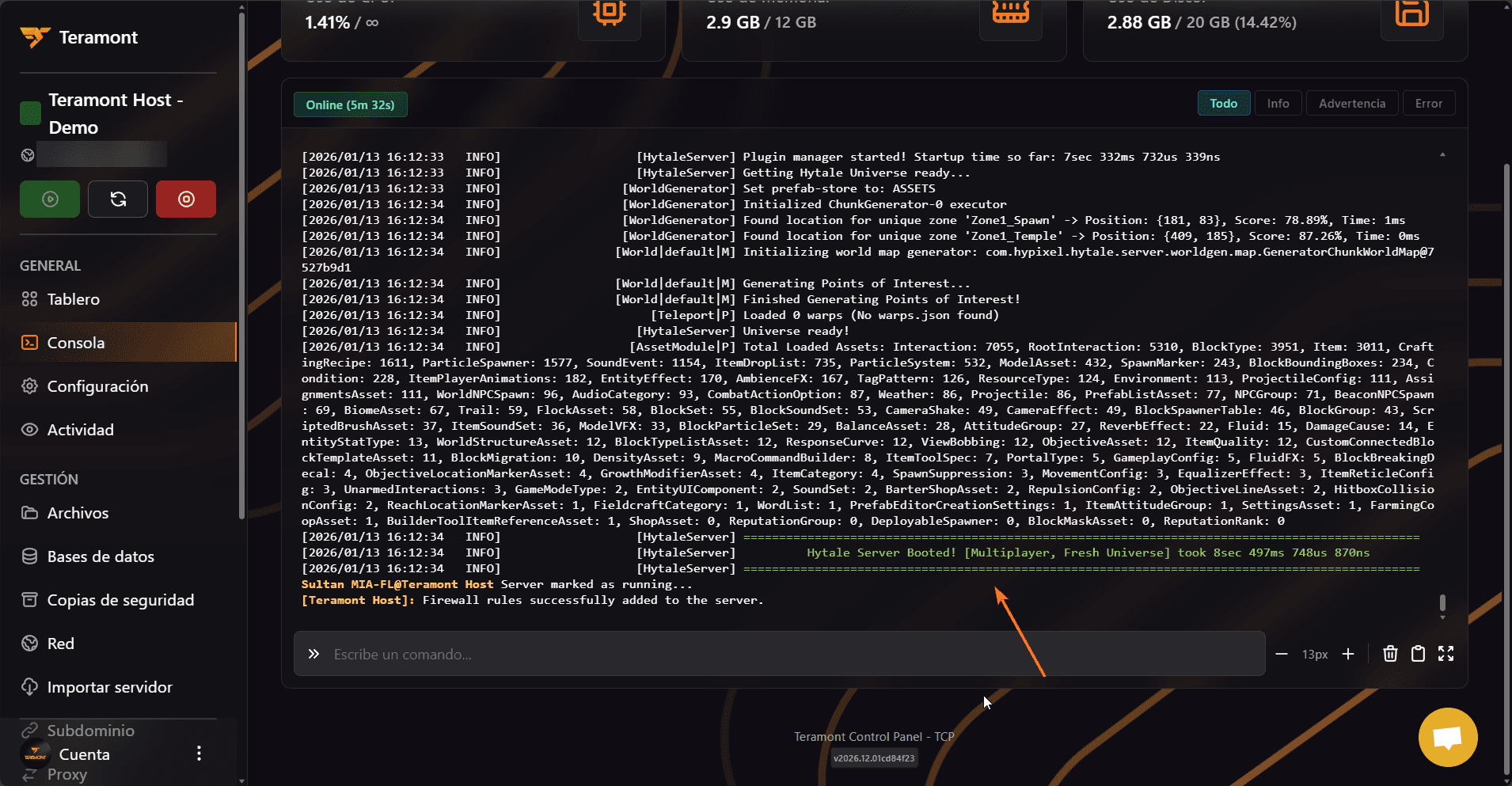The image size is (1512, 786).
Task: Click the Universe ready! log line
Action: click(796, 331)
